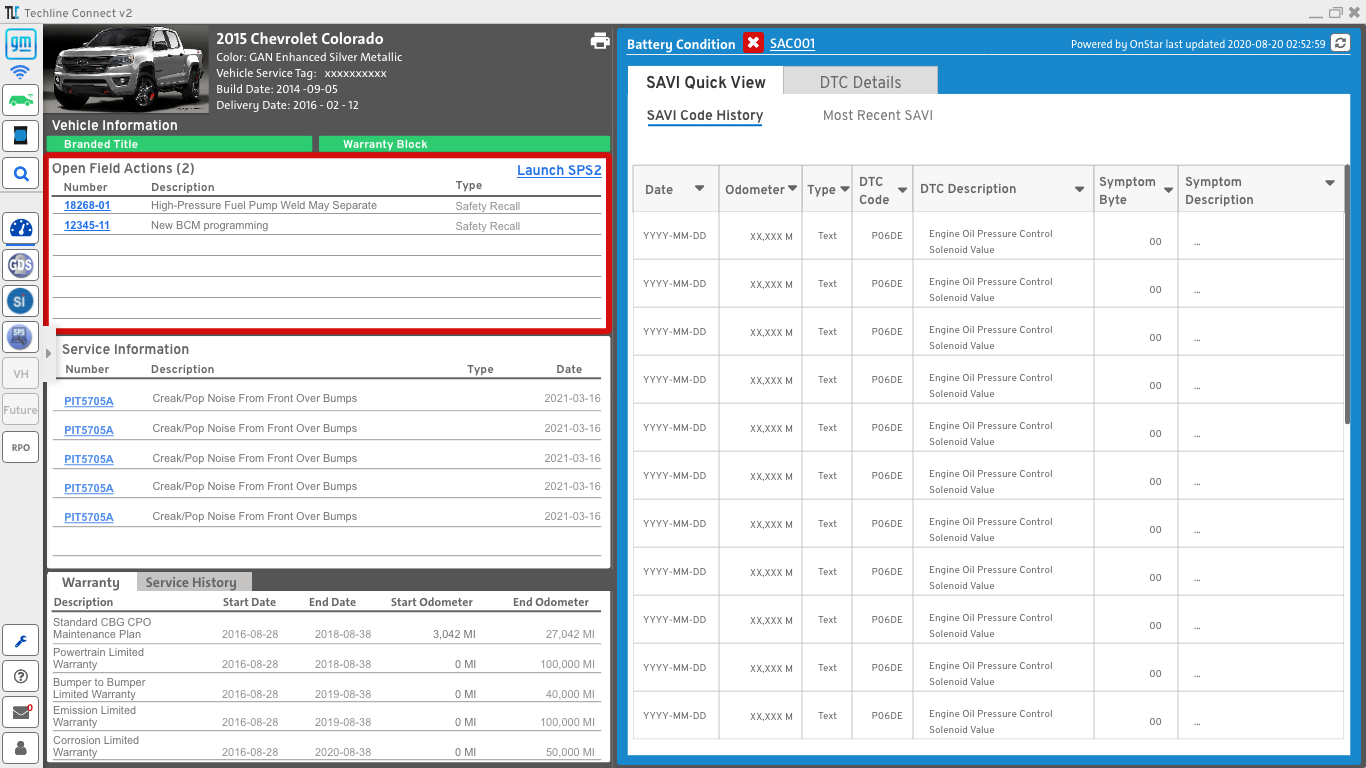Click the Wi-Fi connection status icon
The width and height of the screenshot is (1366, 768).
coord(21,73)
